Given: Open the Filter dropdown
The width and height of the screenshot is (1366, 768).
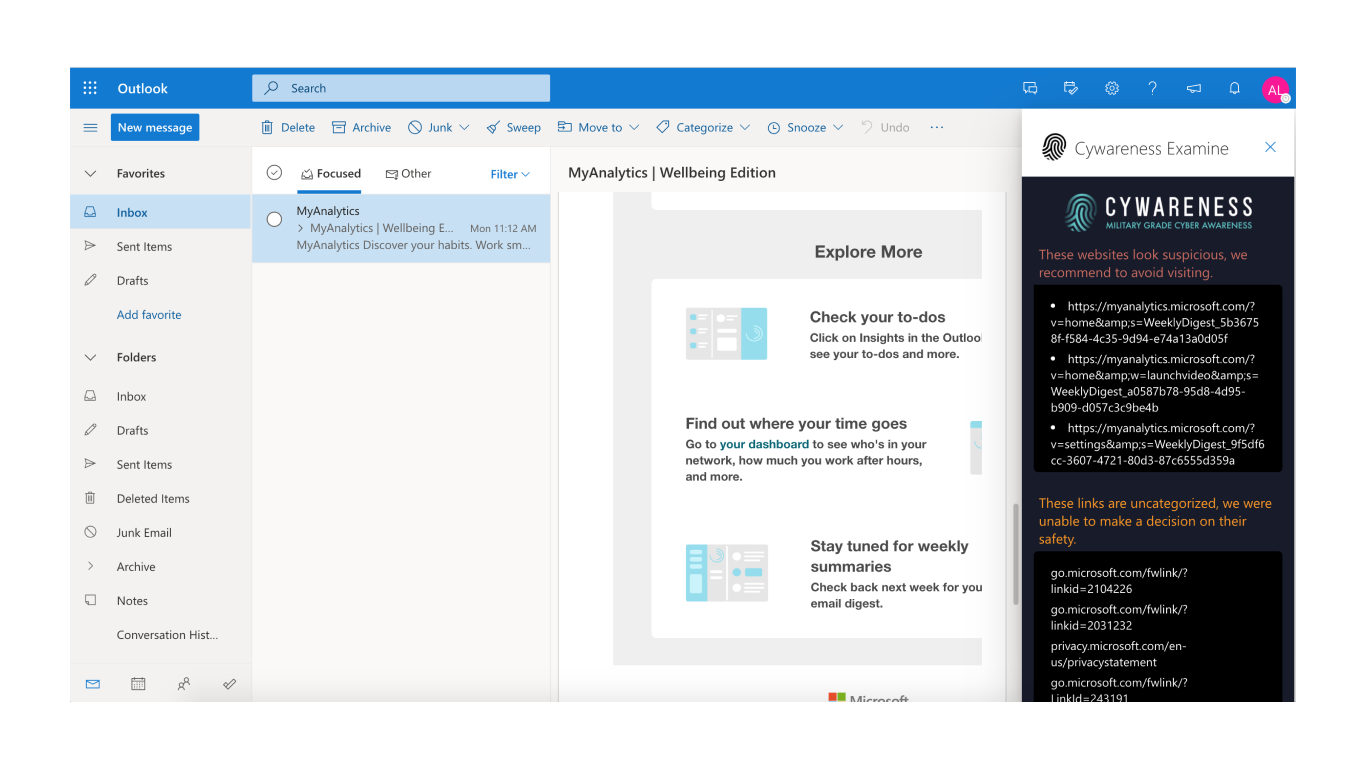Looking at the screenshot, I should tap(510, 174).
